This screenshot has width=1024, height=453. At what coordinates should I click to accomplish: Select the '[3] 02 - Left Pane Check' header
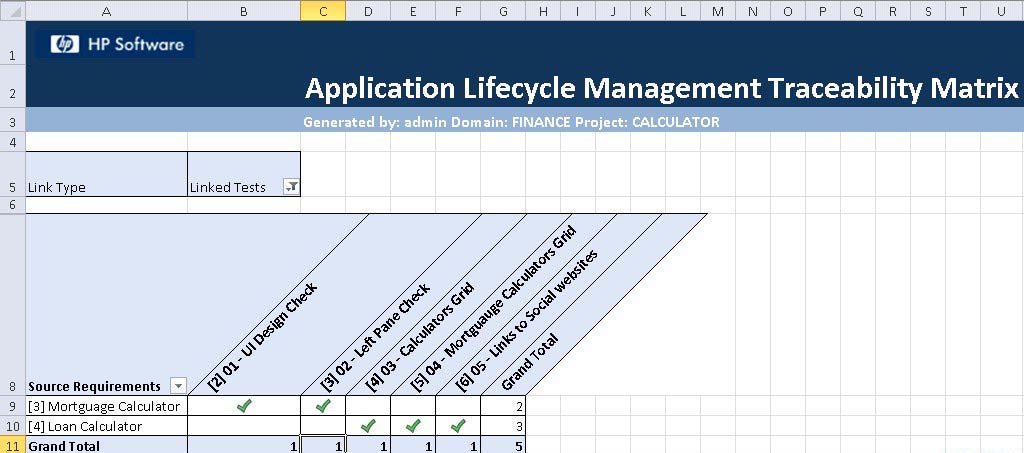[x=376, y=337]
